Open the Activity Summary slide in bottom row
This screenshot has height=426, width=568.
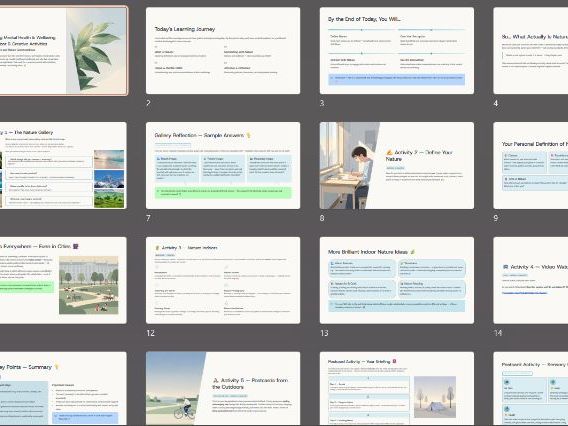pyautogui.click(x=531, y=389)
